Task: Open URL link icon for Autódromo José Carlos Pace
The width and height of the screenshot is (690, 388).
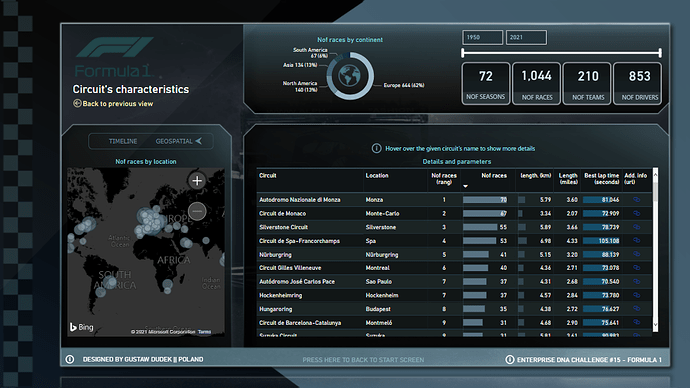Action: pyautogui.click(x=636, y=281)
